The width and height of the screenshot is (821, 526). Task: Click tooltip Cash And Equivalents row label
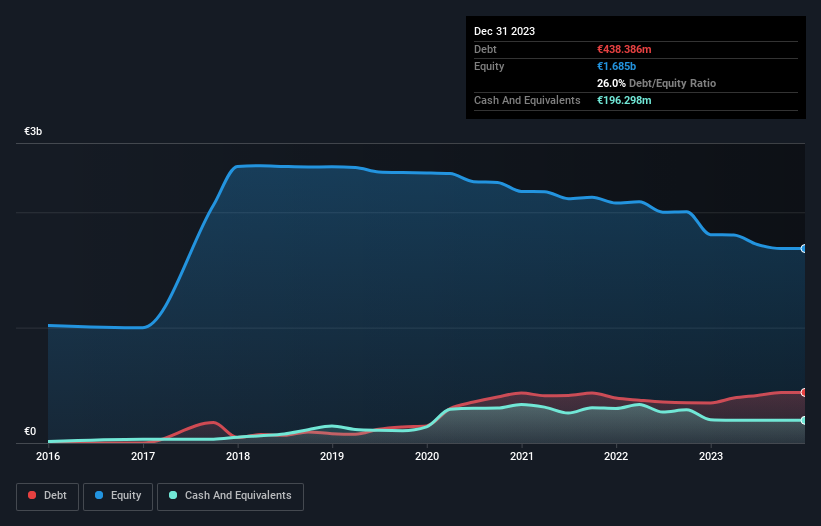527,100
